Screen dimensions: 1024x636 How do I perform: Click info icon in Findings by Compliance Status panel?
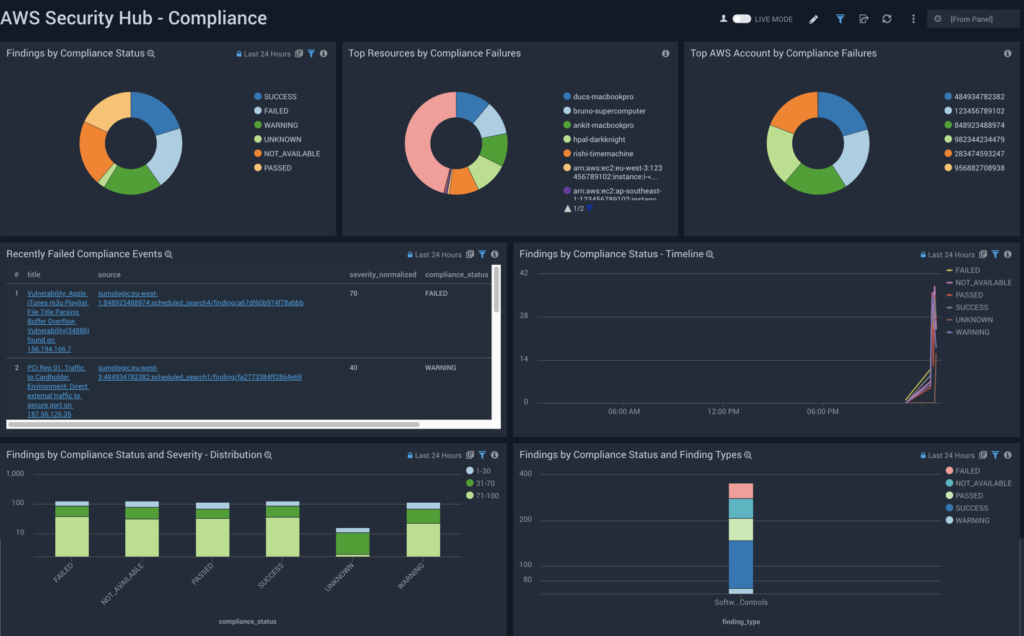[x=323, y=54]
